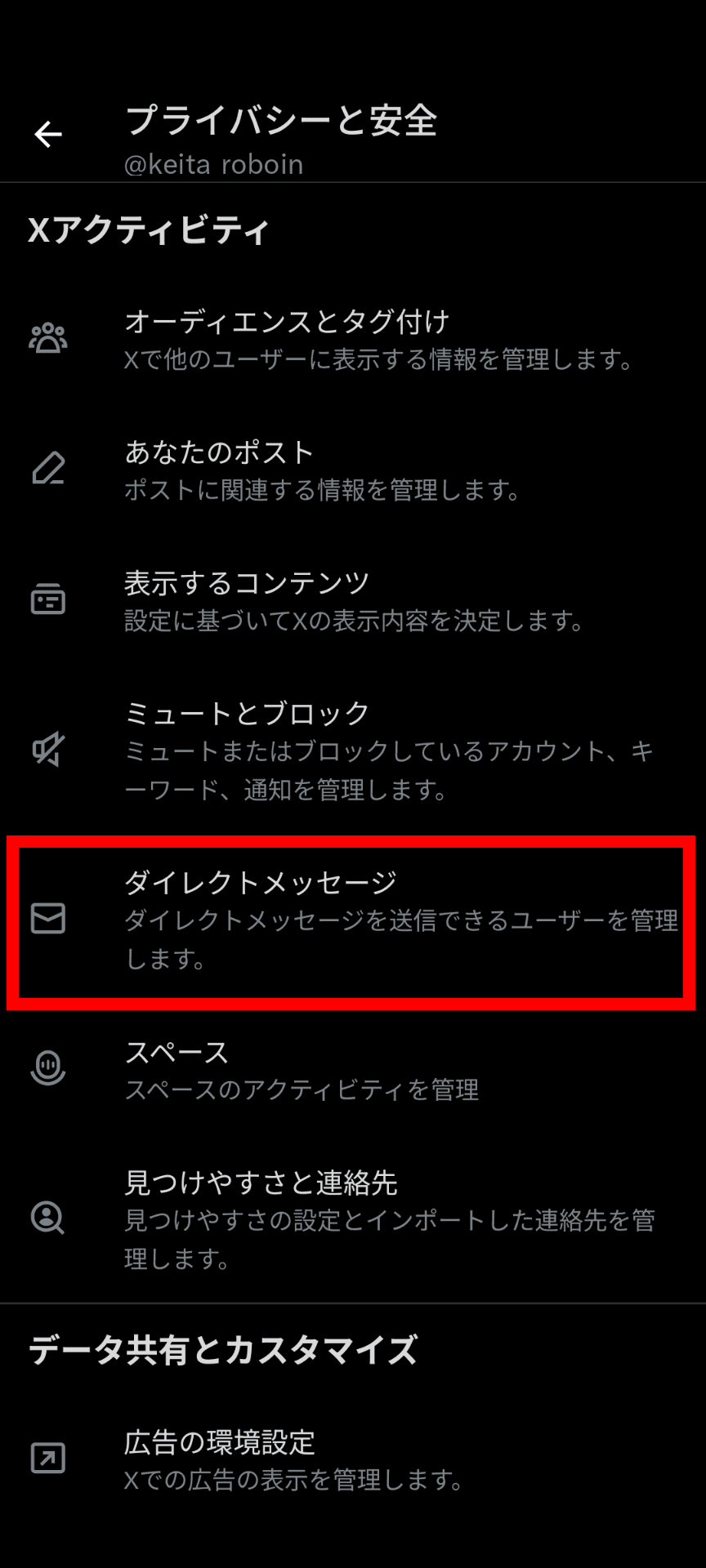Open スペース activity settings
706x1568 pixels.
click(x=353, y=1068)
